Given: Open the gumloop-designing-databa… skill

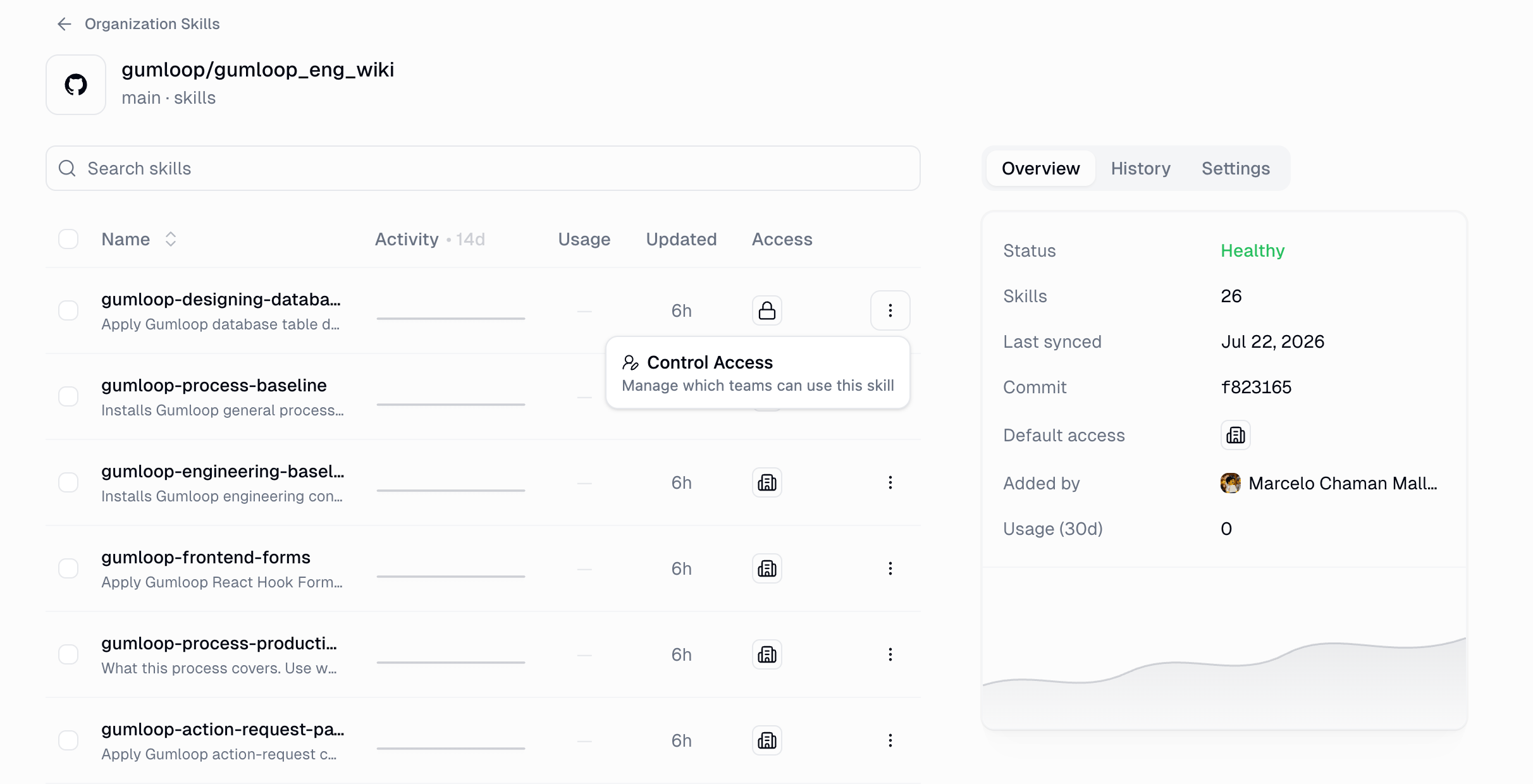Looking at the screenshot, I should coord(221,299).
